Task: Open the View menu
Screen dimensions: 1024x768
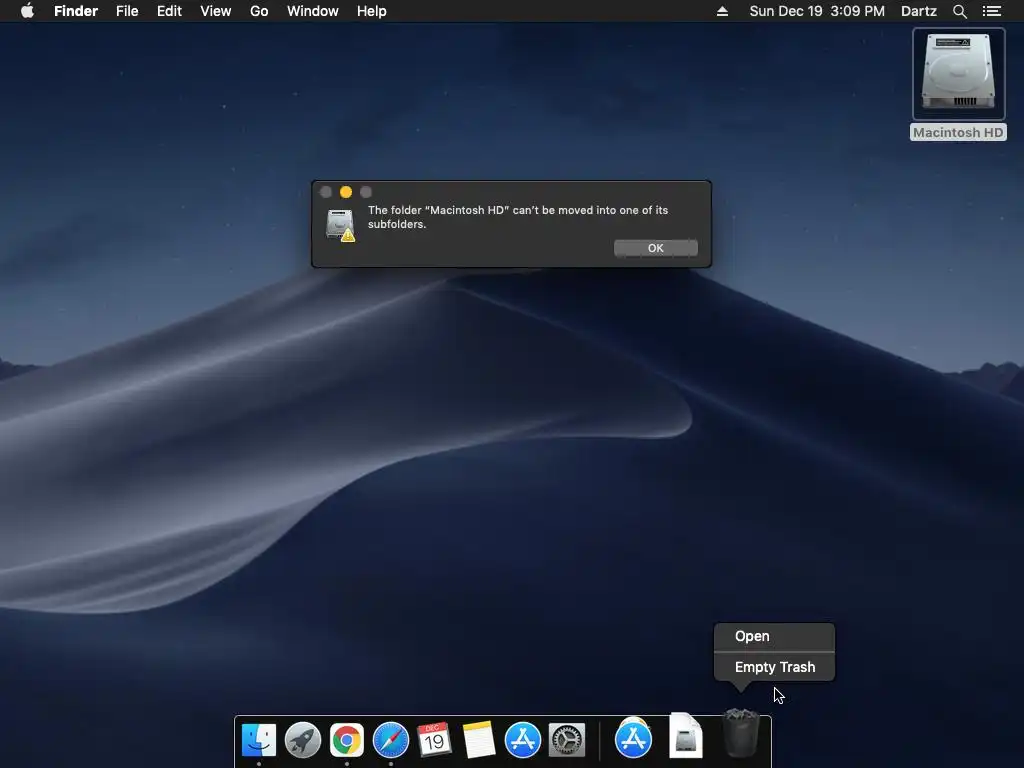Action: tap(216, 11)
